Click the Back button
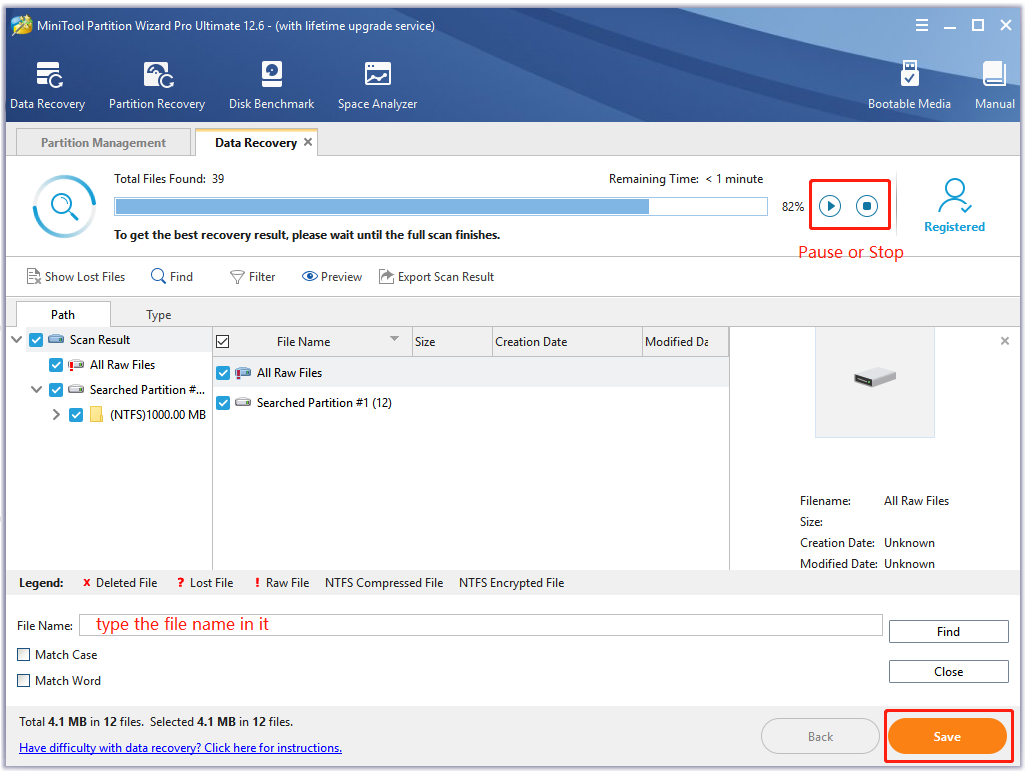Screen dimensions: 1030x772 point(820,737)
